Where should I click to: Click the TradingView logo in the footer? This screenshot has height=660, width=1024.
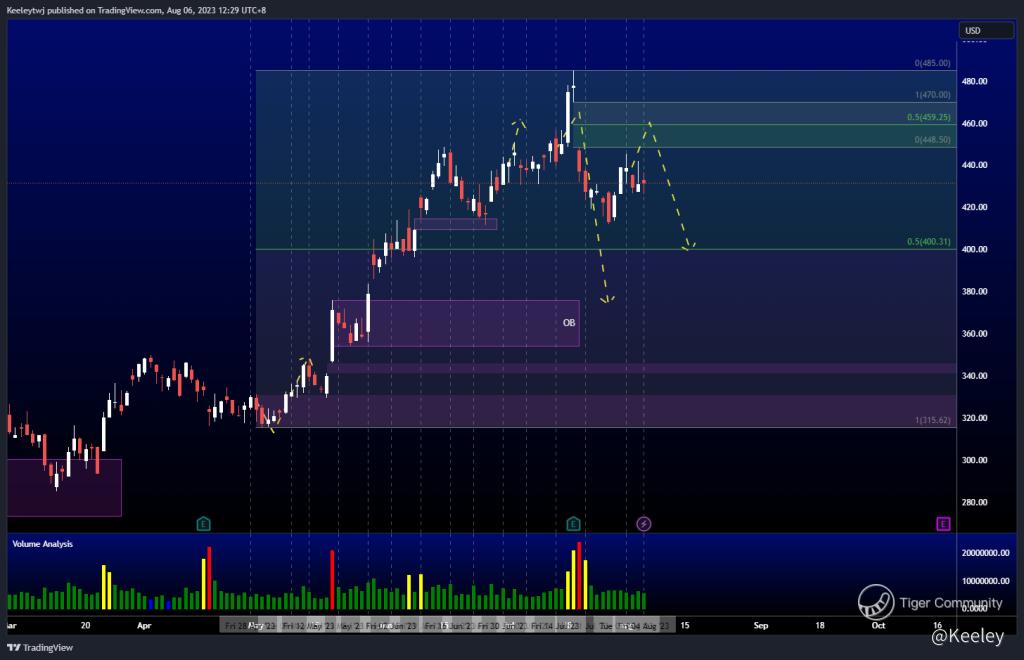coord(40,648)
